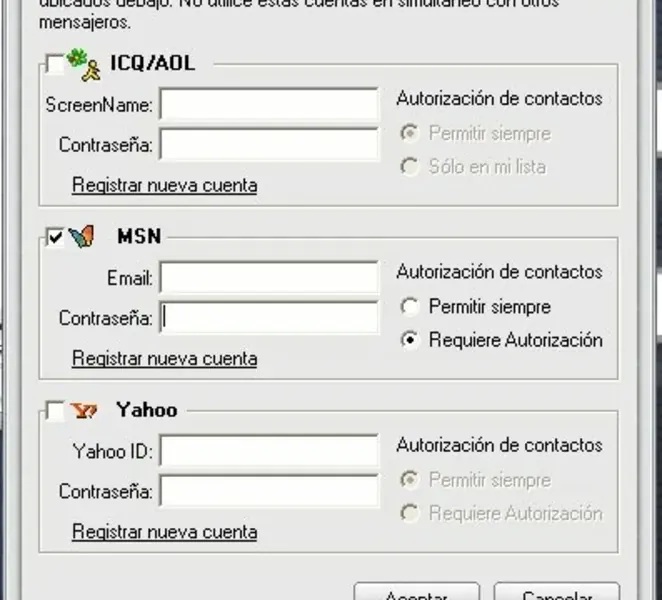Select Yahoo 'Permitir siempre' radio option

pos(408,480)
